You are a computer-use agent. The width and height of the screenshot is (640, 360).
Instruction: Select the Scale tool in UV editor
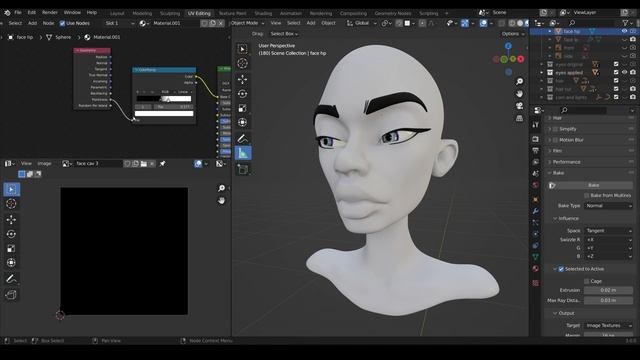point(11,249)
